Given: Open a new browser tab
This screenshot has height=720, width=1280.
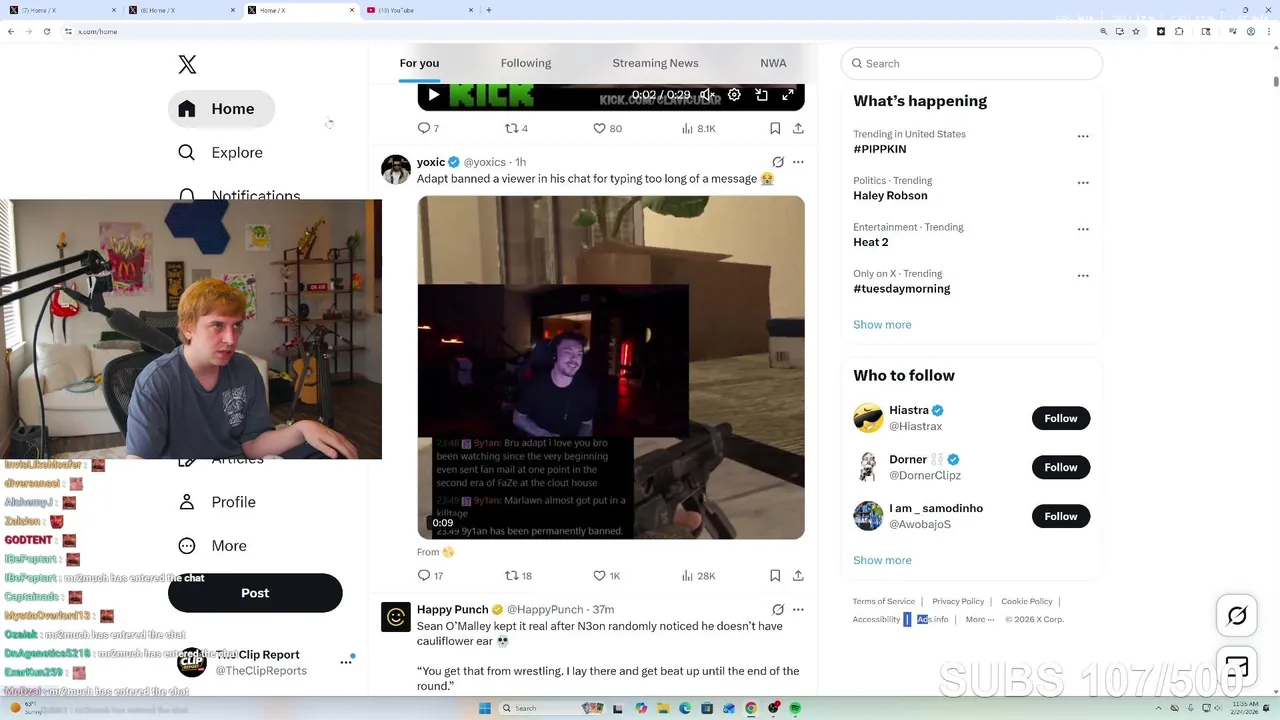Looking at the screenshot, I should [489, 10].
